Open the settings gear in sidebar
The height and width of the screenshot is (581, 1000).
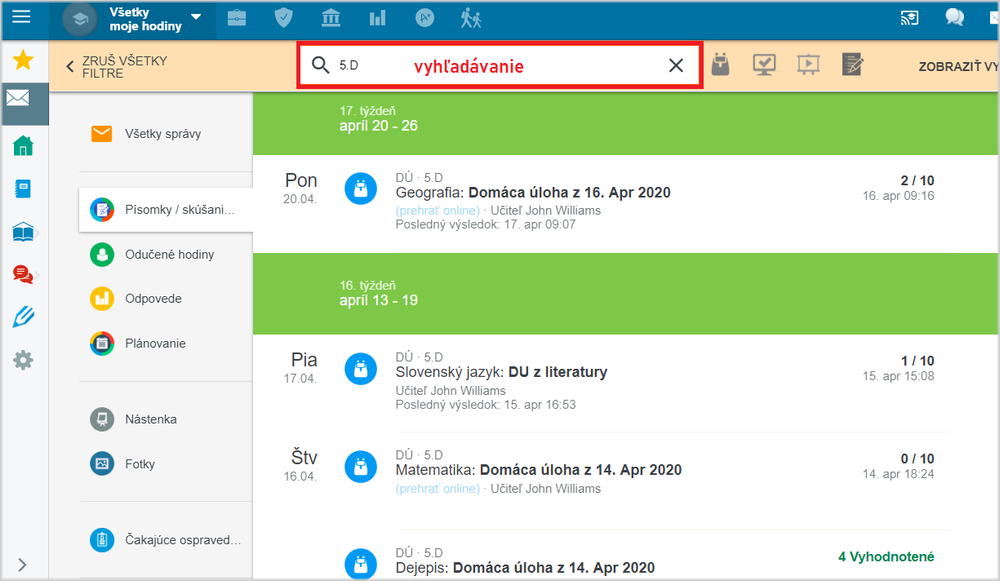[x=23, y=360]
